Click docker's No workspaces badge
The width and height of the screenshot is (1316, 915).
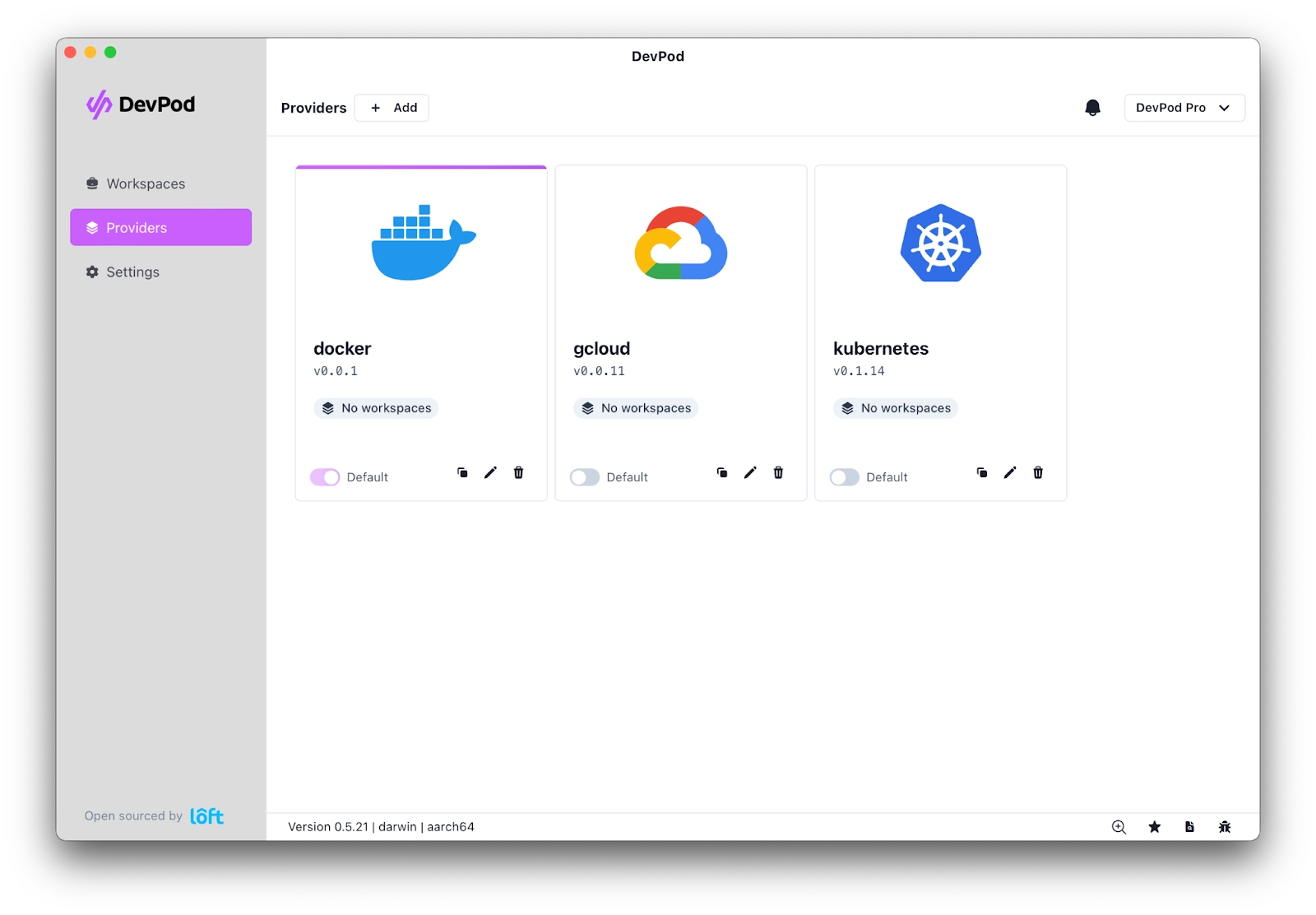376,408
